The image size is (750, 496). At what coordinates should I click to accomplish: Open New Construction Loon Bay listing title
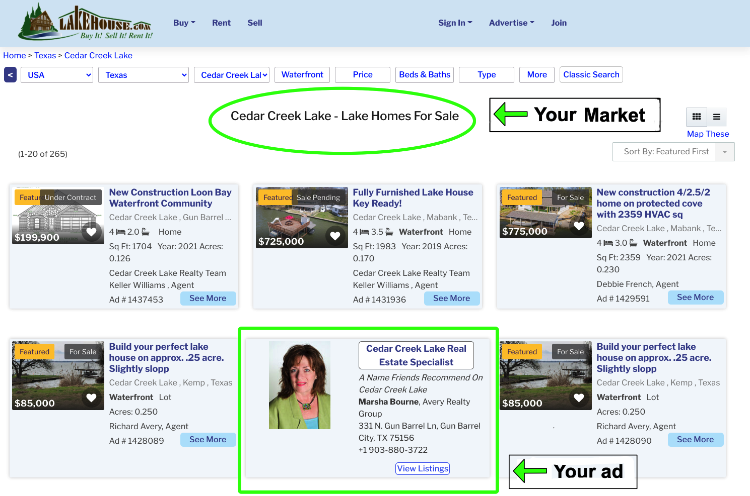click(170, 198)
